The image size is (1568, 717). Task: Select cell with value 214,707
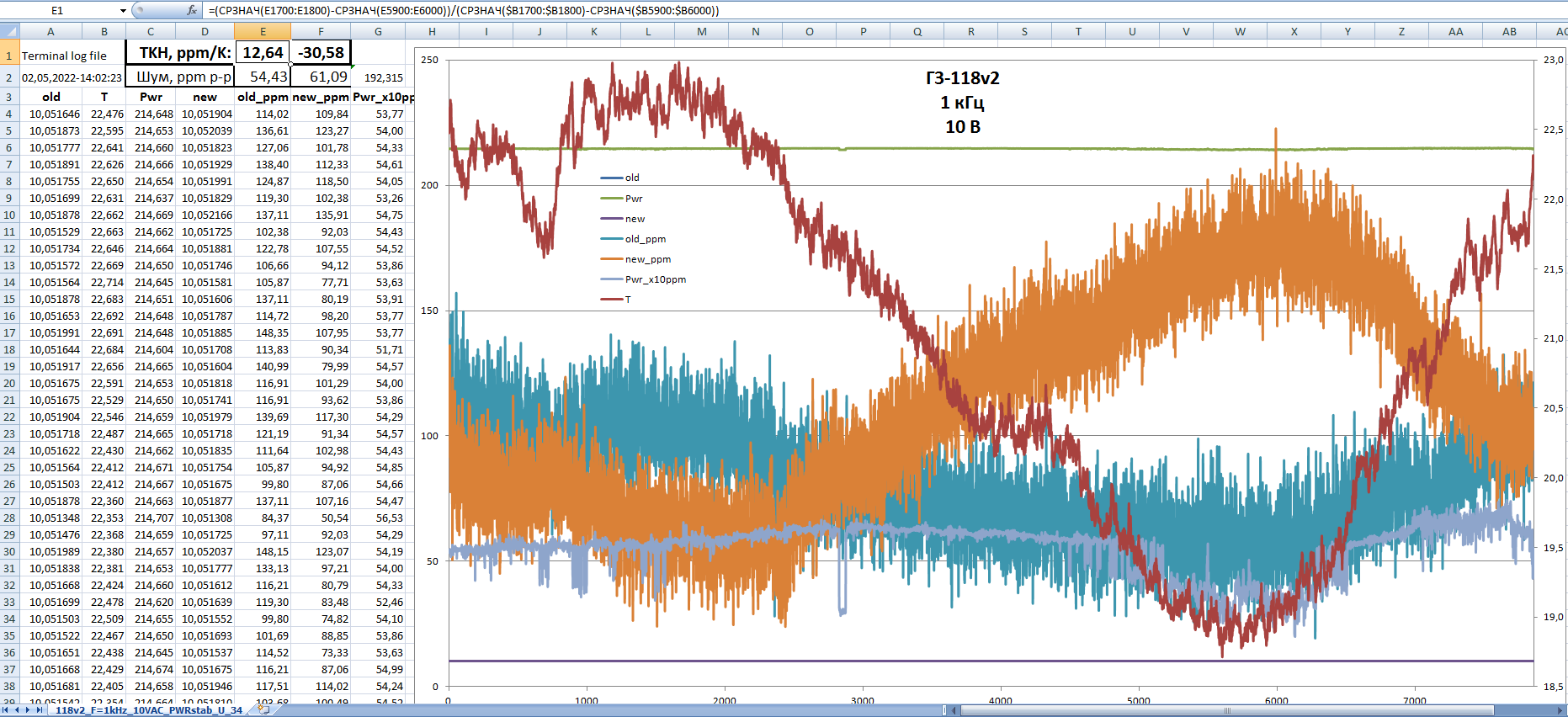151,518
